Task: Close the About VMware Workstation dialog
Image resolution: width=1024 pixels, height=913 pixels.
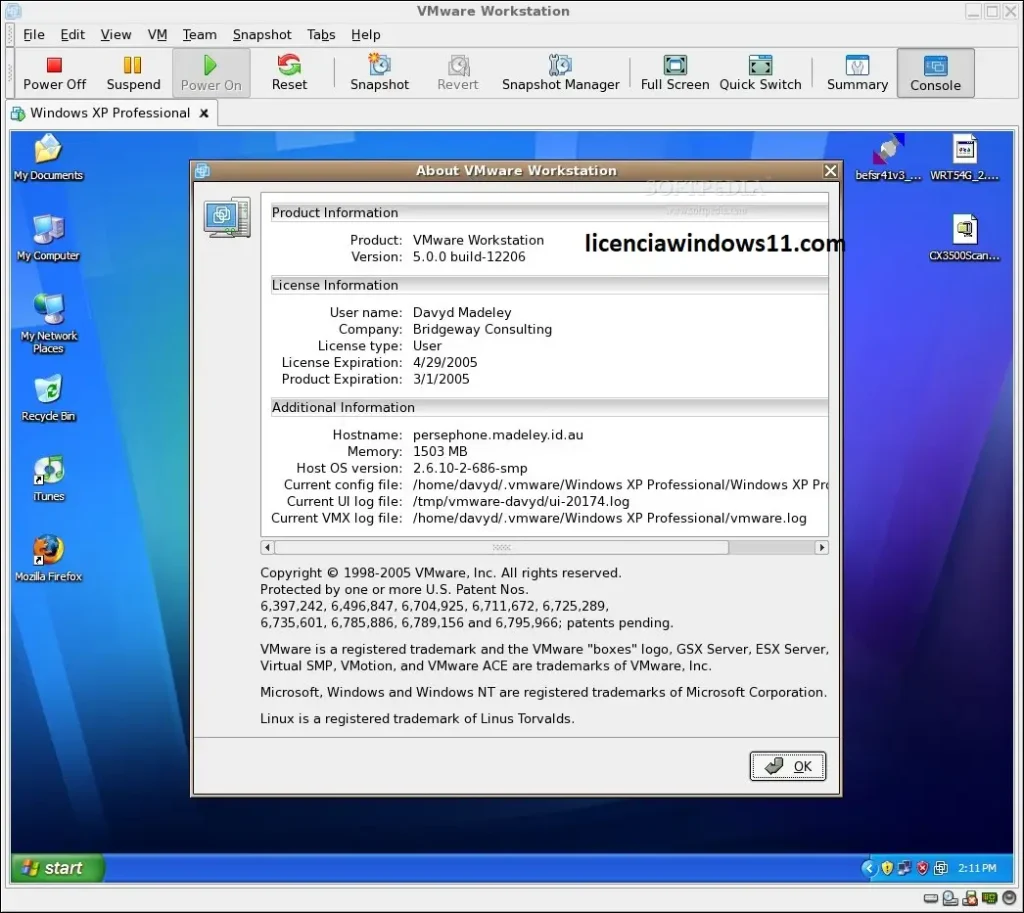Action: point(830,170)
